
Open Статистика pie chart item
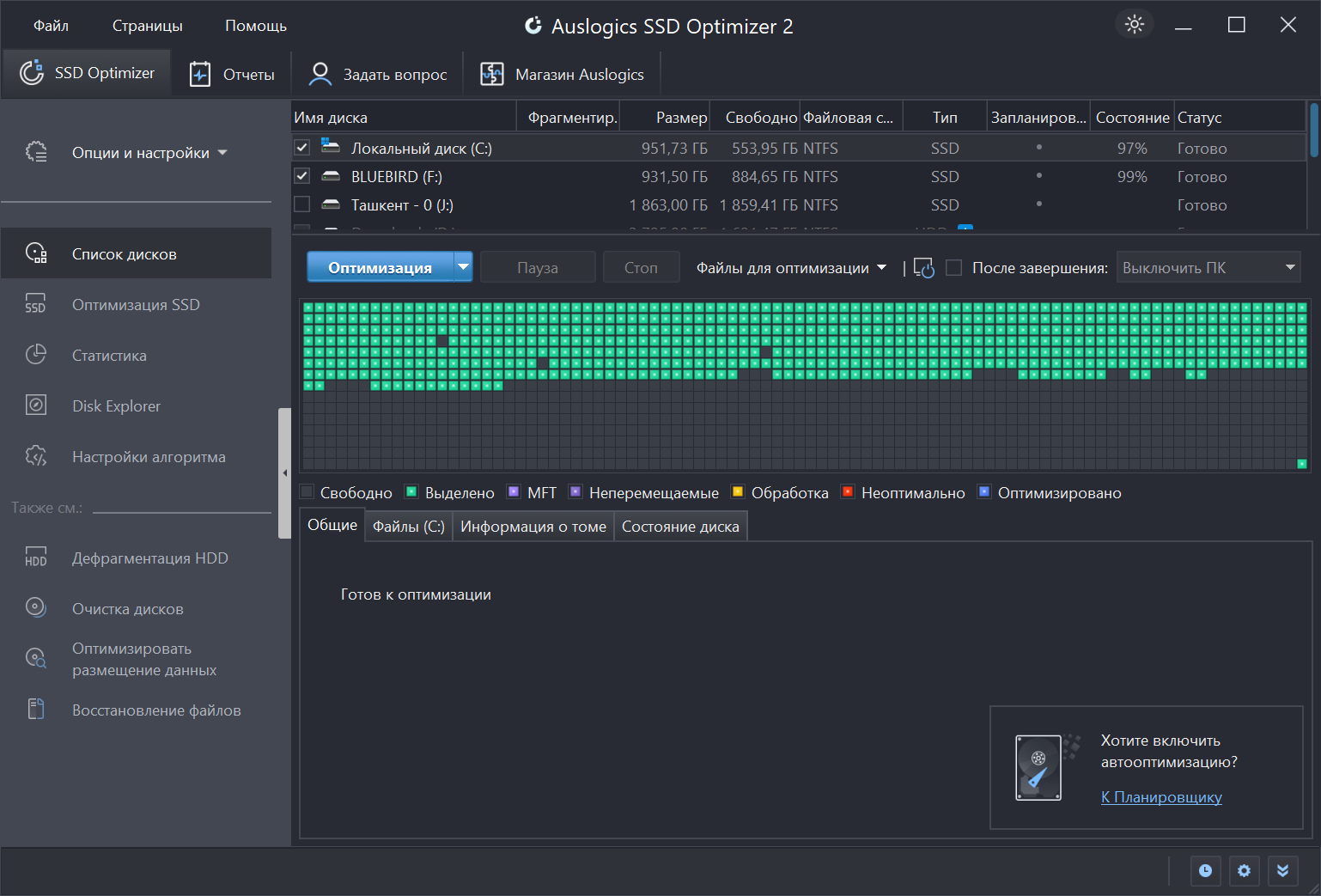pos(108,356)
